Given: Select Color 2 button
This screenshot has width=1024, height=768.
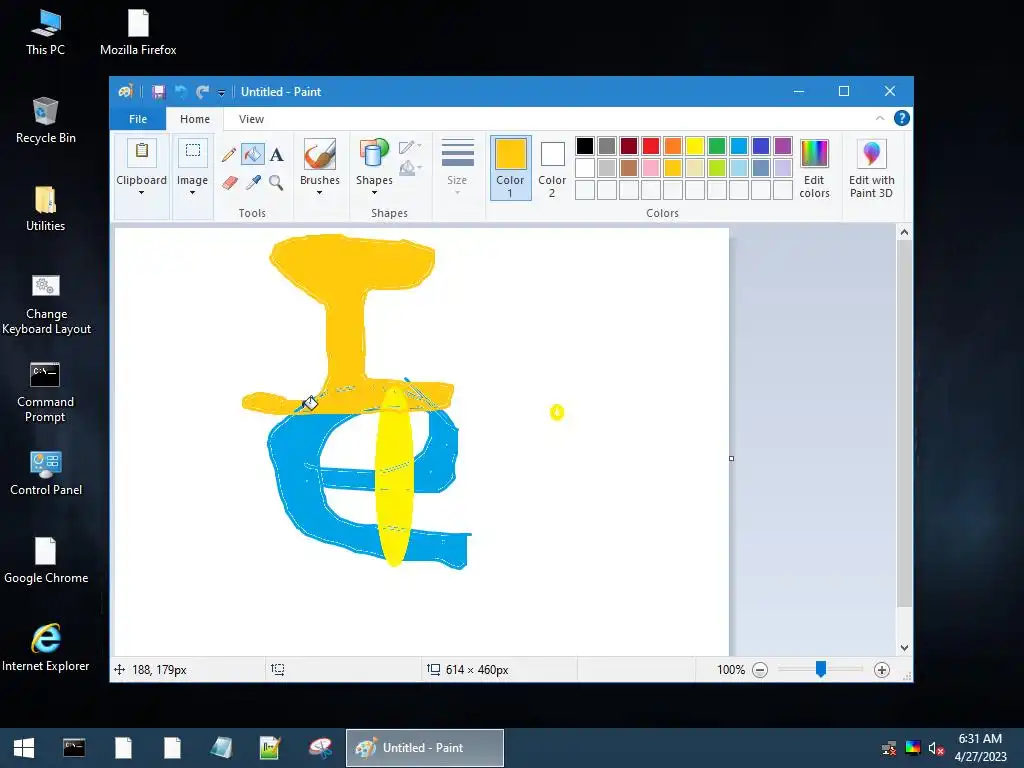Looking at the screenshot, I should click(552, 168).
